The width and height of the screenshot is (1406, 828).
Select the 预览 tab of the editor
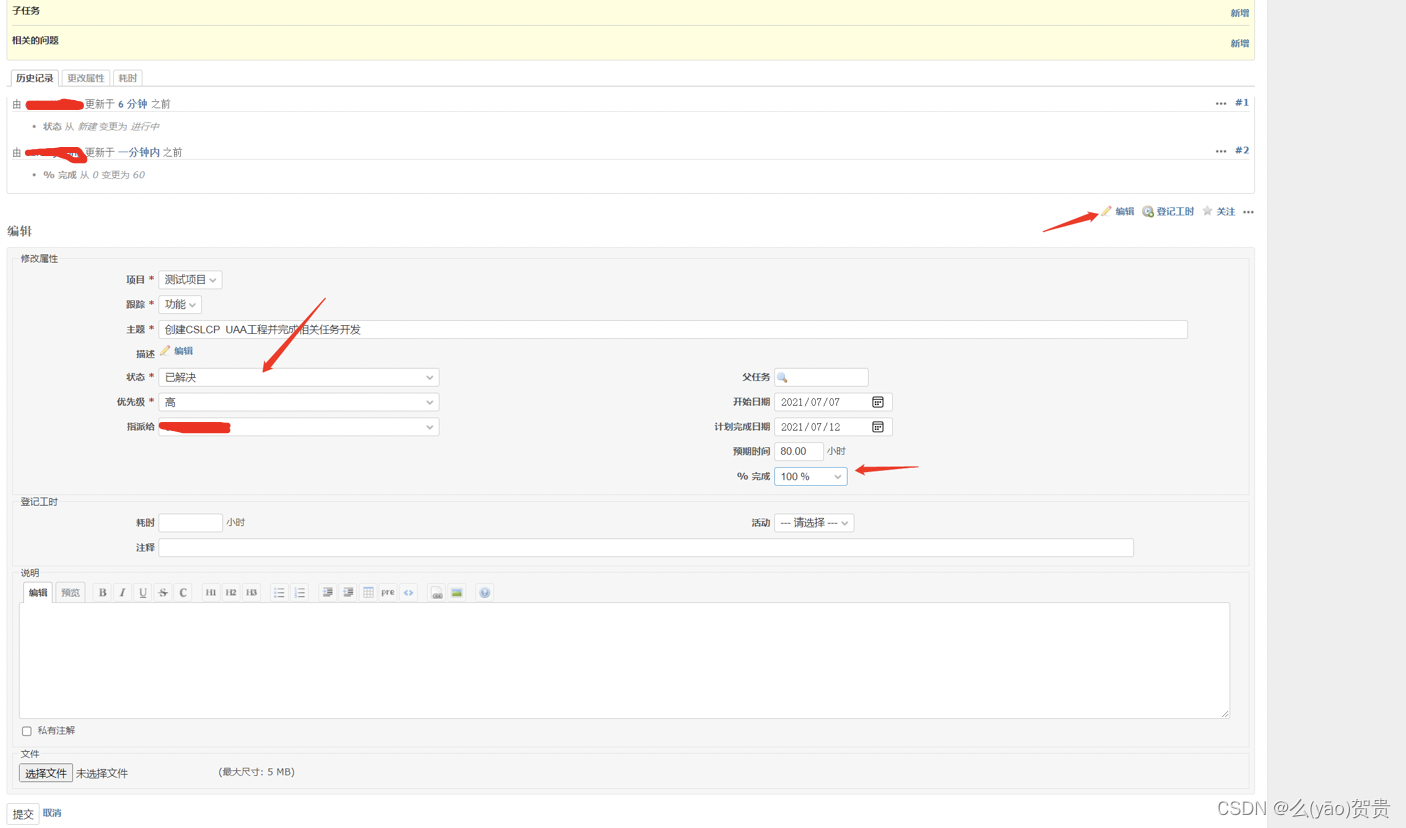pos(70,593)
